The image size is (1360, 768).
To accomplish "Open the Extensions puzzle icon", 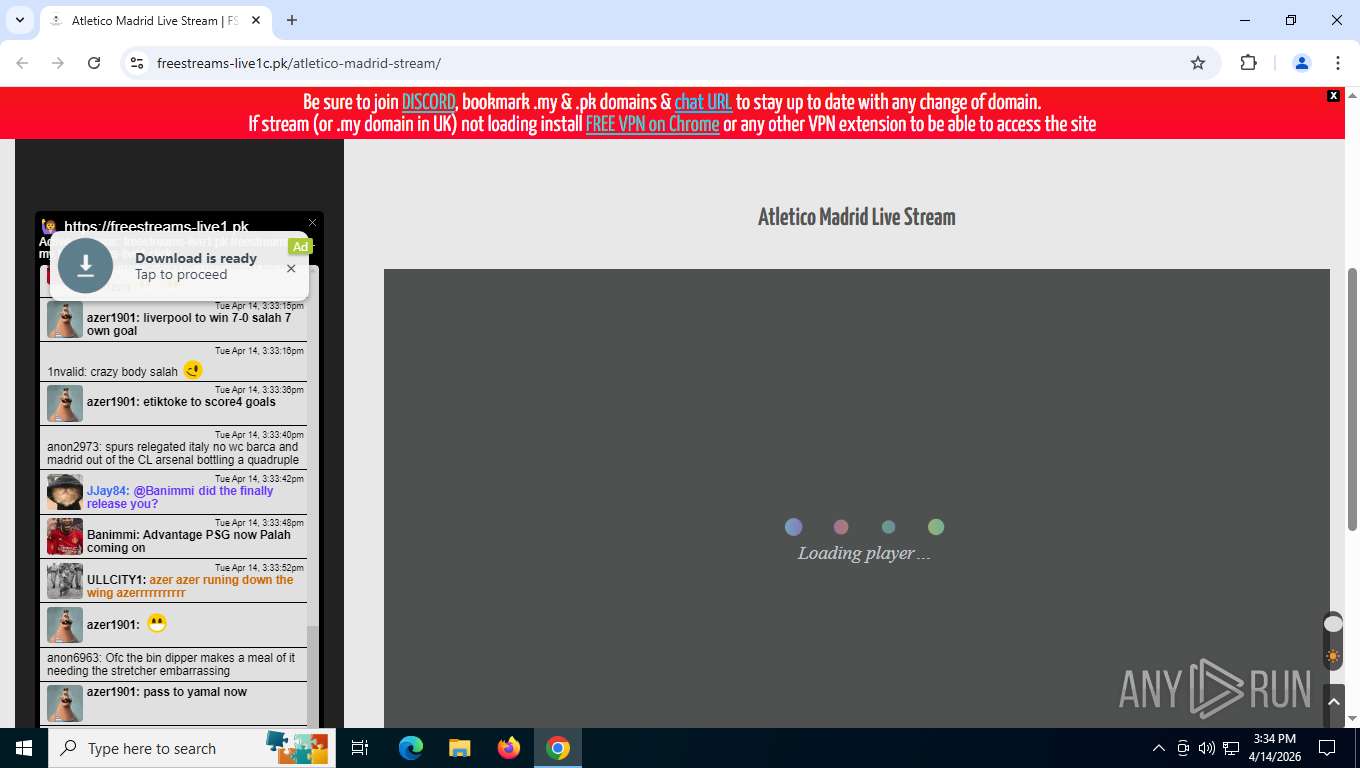I will pyautogui.click(x=1248, y=63).
